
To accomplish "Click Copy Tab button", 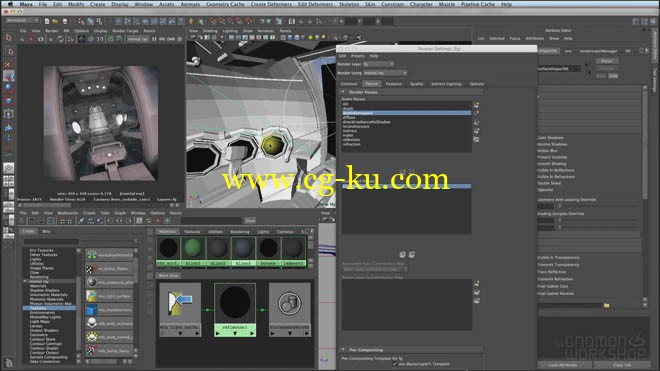I will [622, 365].
